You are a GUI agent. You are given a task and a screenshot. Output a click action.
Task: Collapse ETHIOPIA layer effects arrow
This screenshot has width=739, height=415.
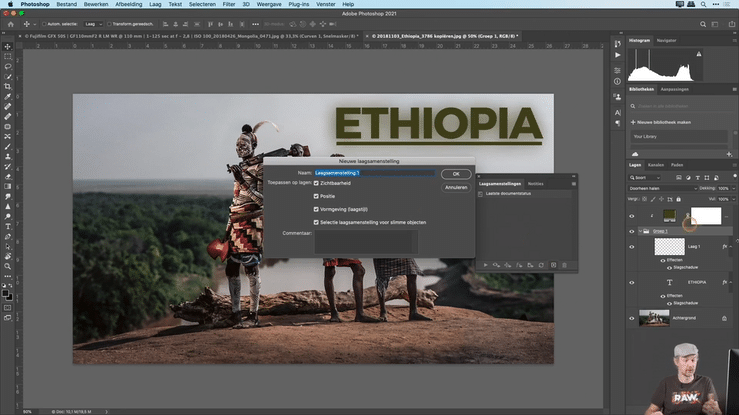pos(731,283)
